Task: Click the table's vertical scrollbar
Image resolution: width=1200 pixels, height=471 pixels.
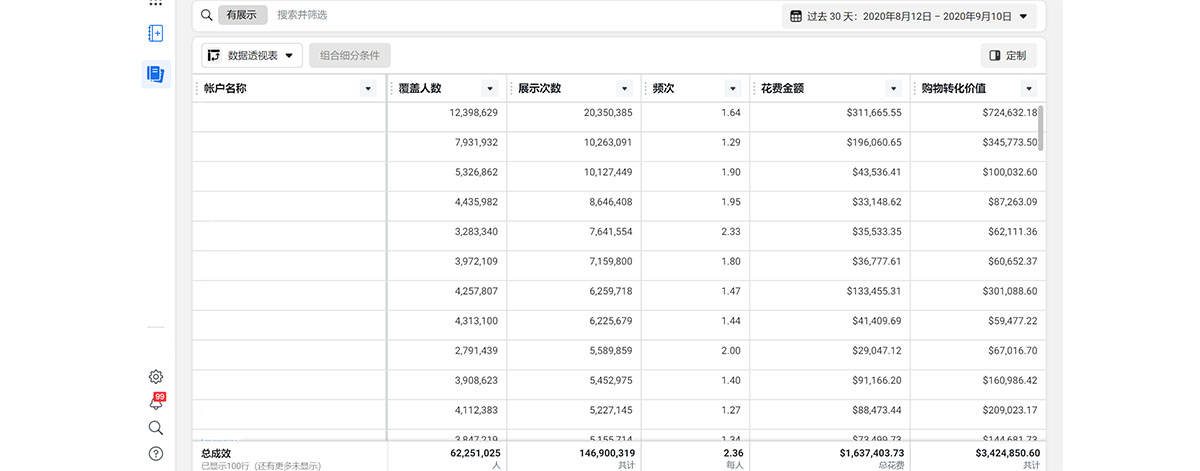Action: pos(1041,128)
